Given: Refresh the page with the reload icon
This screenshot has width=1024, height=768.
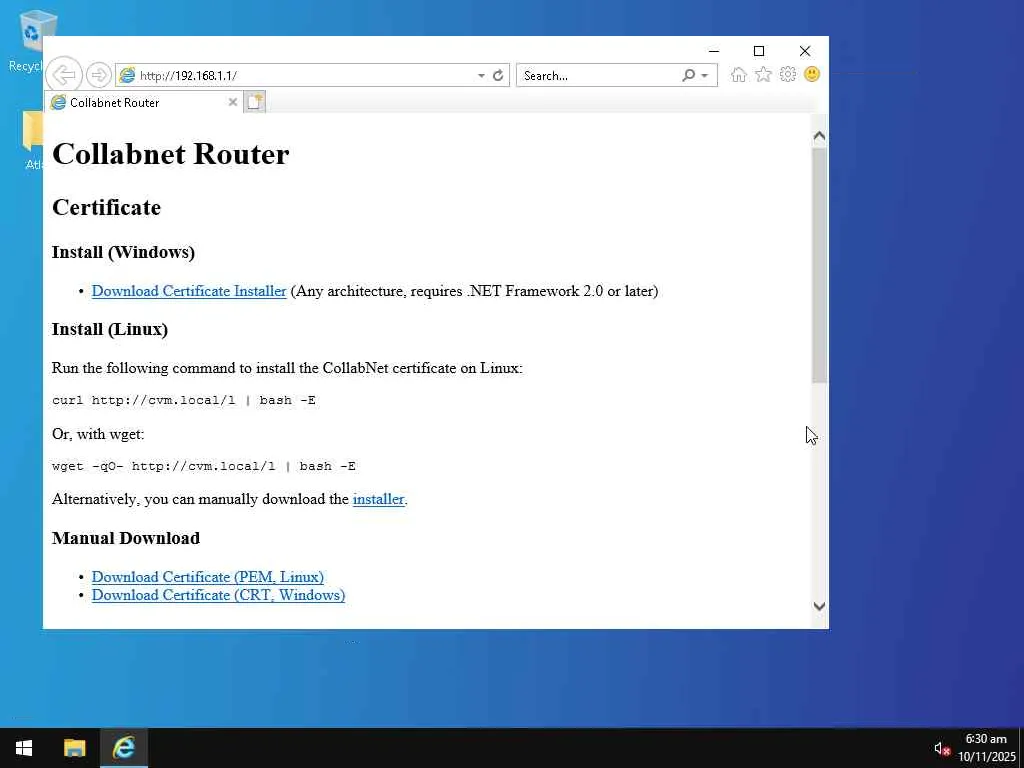Looking at the screenshot, I should (x=498, y=75).
